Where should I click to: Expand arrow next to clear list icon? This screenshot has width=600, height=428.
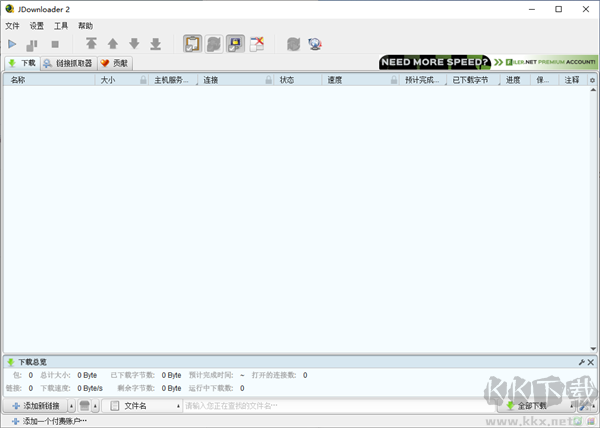click(x=95, y=406)
